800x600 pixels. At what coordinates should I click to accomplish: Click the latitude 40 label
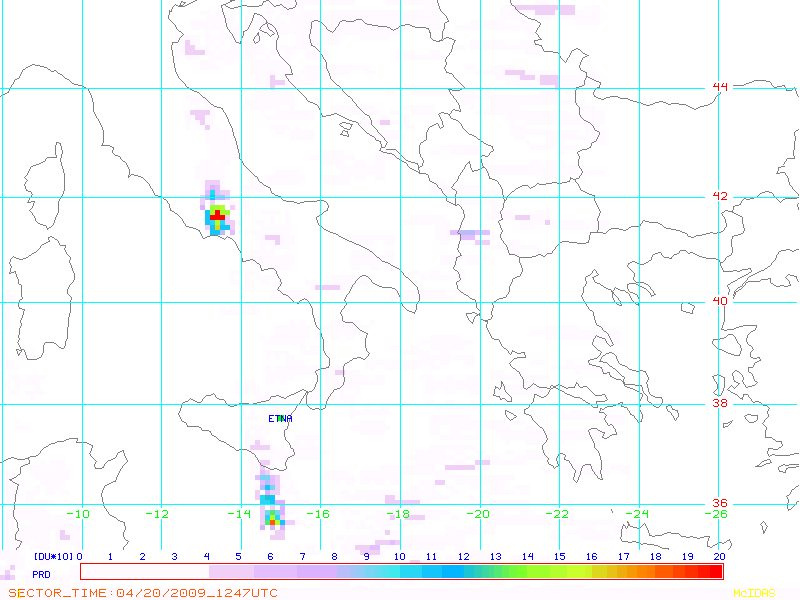[720, 301]
